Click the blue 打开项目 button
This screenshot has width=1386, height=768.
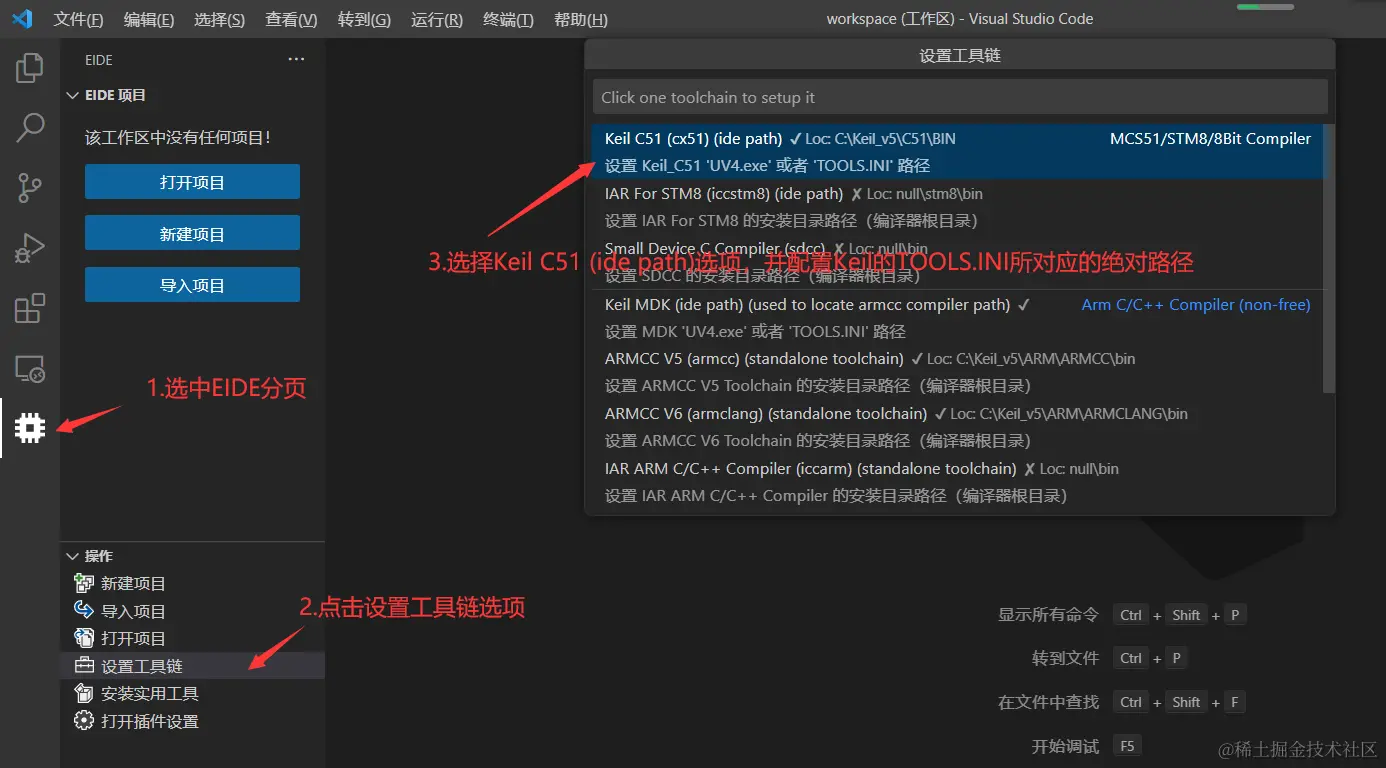192,182
